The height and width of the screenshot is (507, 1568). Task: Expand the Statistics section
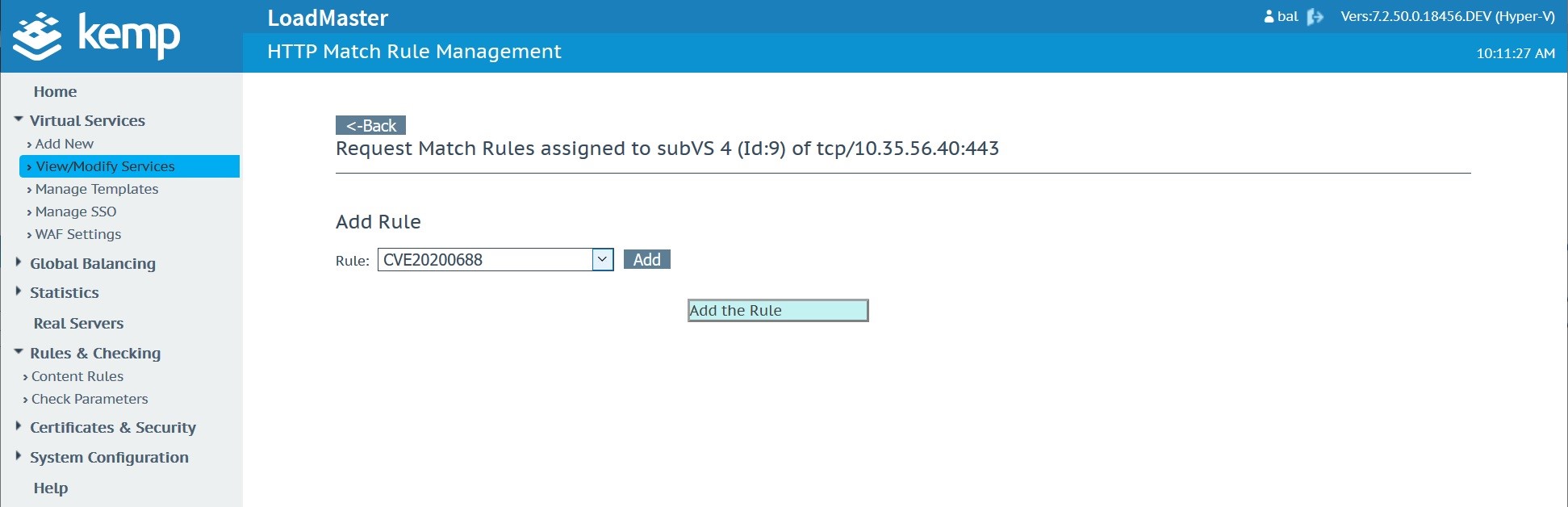19,291
